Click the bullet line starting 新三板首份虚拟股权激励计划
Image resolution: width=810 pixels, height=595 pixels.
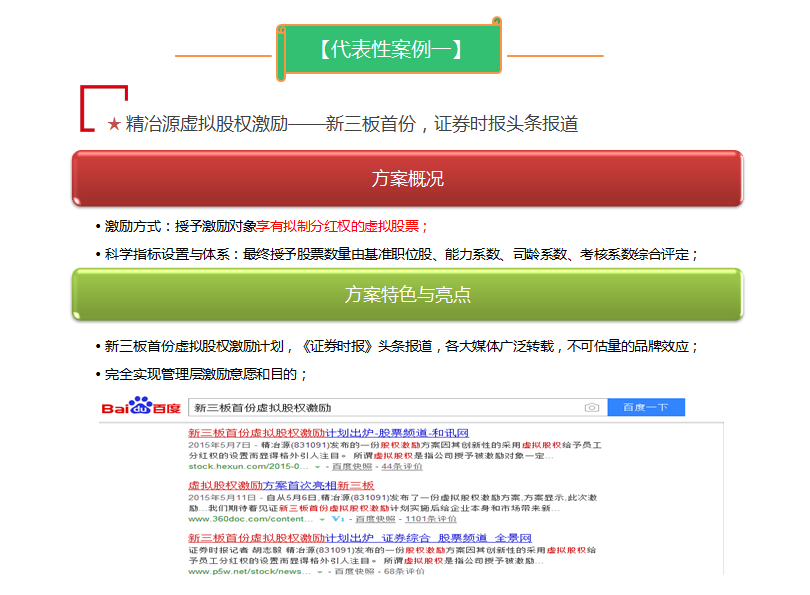tap(397, 346)
